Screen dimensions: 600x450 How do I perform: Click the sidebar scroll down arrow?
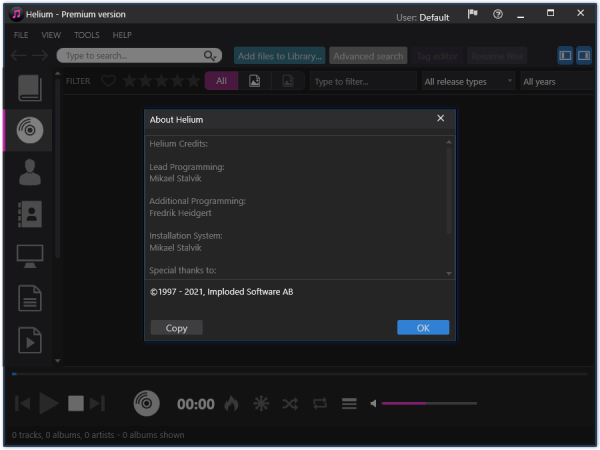pos(58,360)
